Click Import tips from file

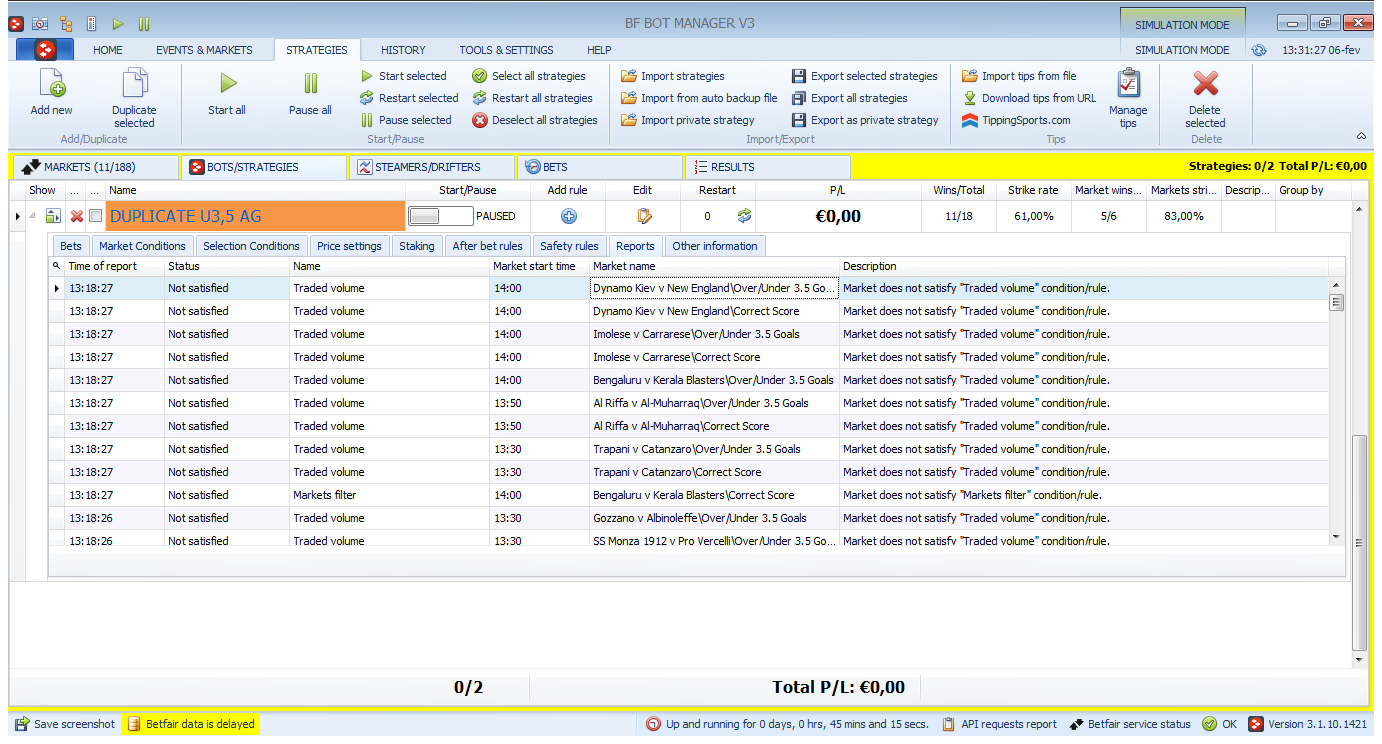pos(1020,76)
